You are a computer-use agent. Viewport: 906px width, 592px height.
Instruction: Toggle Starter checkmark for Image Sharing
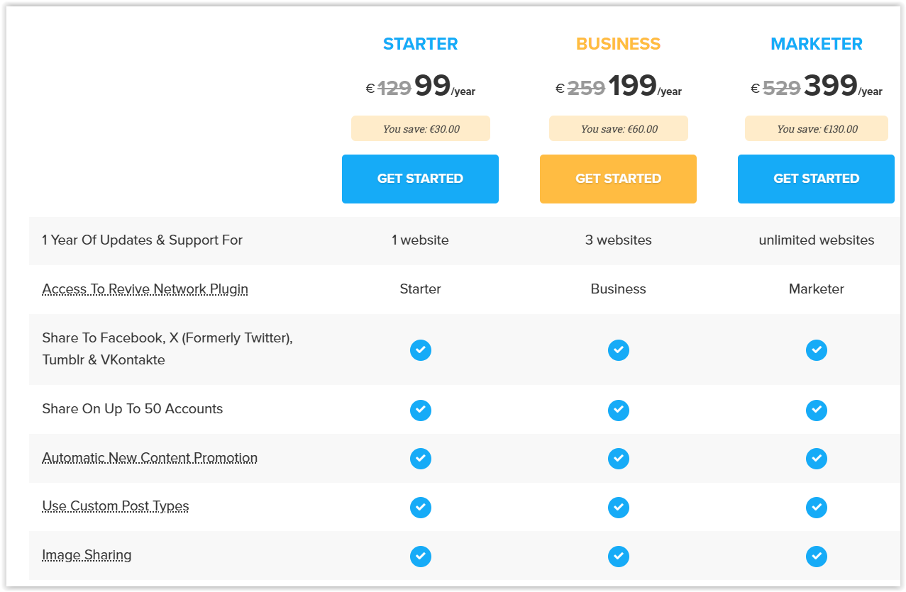420,556
